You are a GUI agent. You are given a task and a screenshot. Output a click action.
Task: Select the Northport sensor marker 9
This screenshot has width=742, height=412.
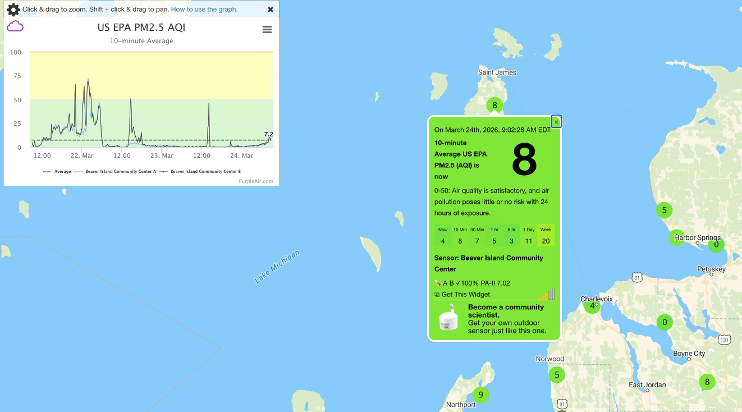pos(481,394)
